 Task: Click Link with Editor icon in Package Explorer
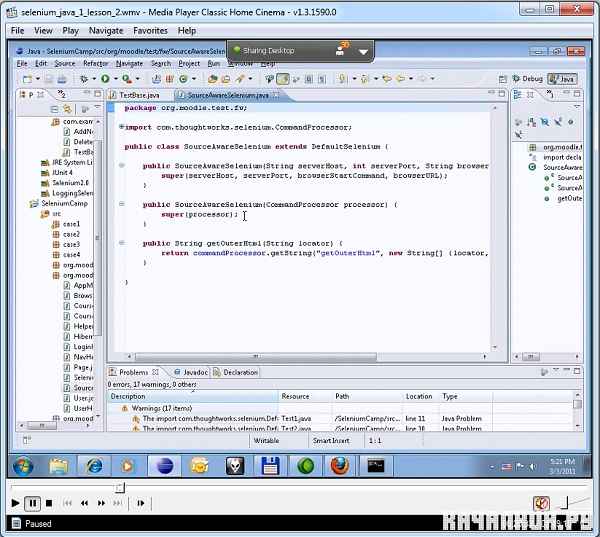pos(68,109)
